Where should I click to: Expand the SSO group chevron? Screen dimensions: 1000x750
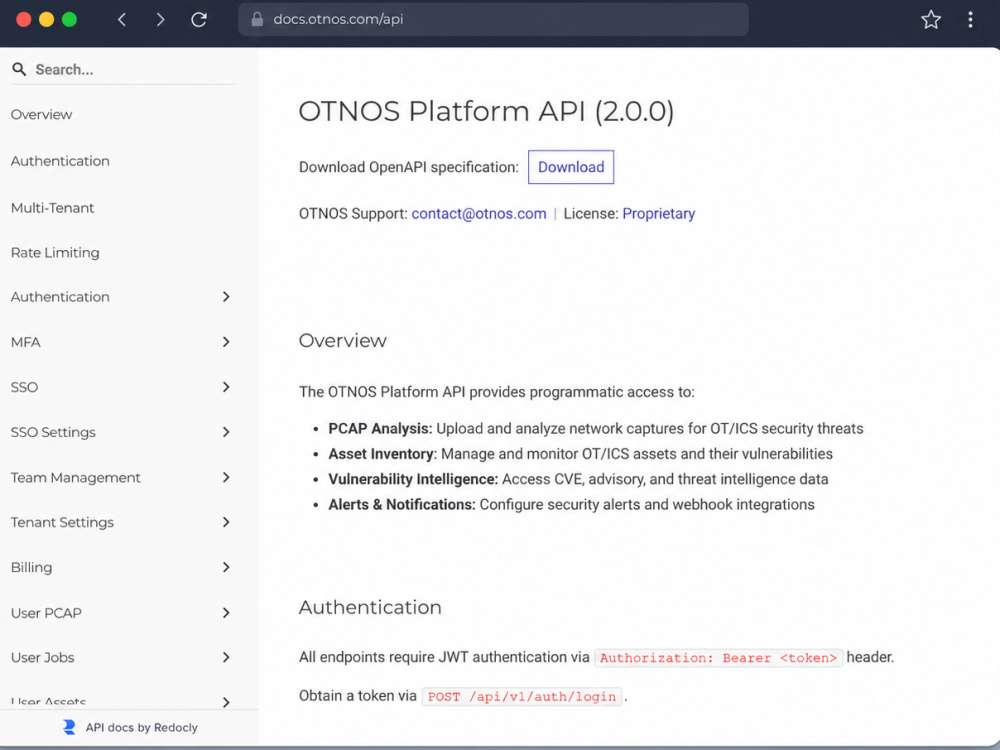click(x=226, y=387)
